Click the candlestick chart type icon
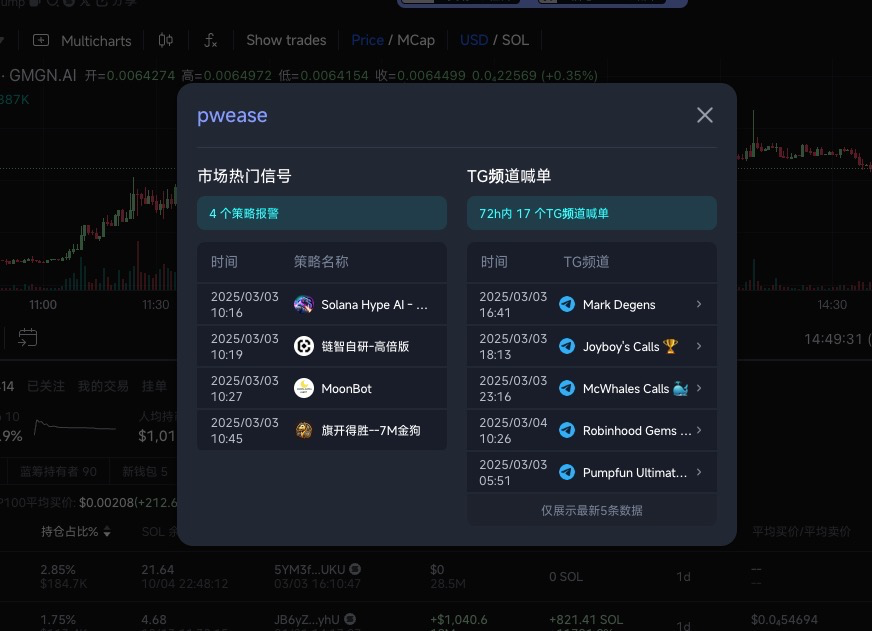 [x=166, y=41]
